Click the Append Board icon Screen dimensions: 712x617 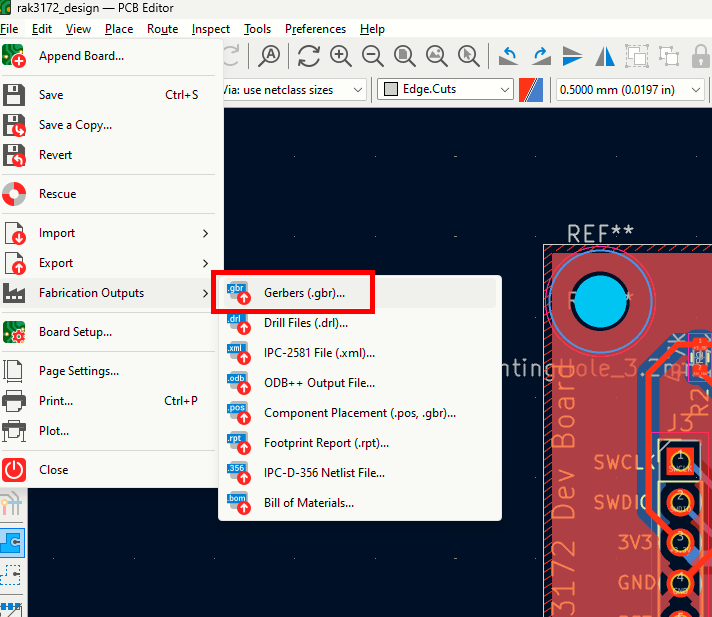[14, 56]
